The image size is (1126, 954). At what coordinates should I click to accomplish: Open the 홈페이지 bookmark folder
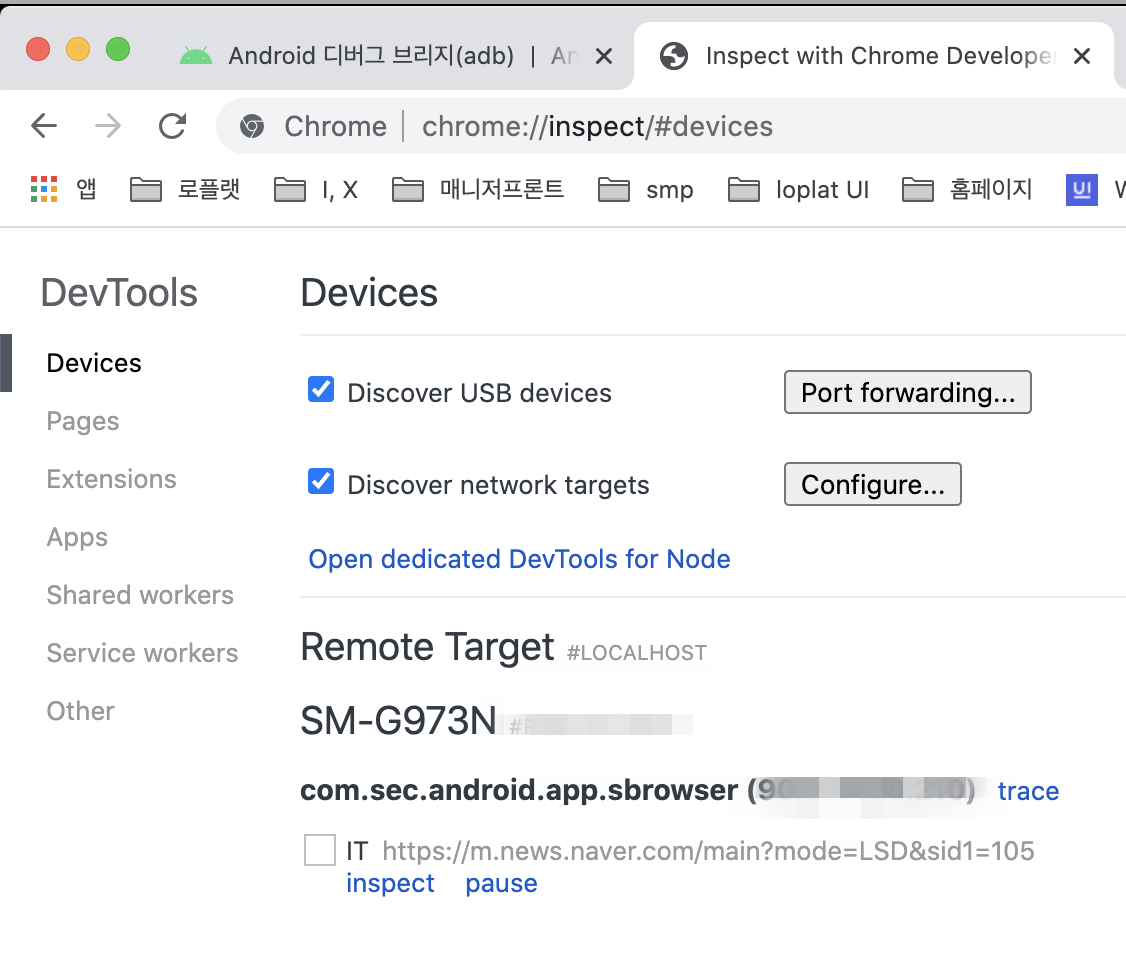click(967, 190)
